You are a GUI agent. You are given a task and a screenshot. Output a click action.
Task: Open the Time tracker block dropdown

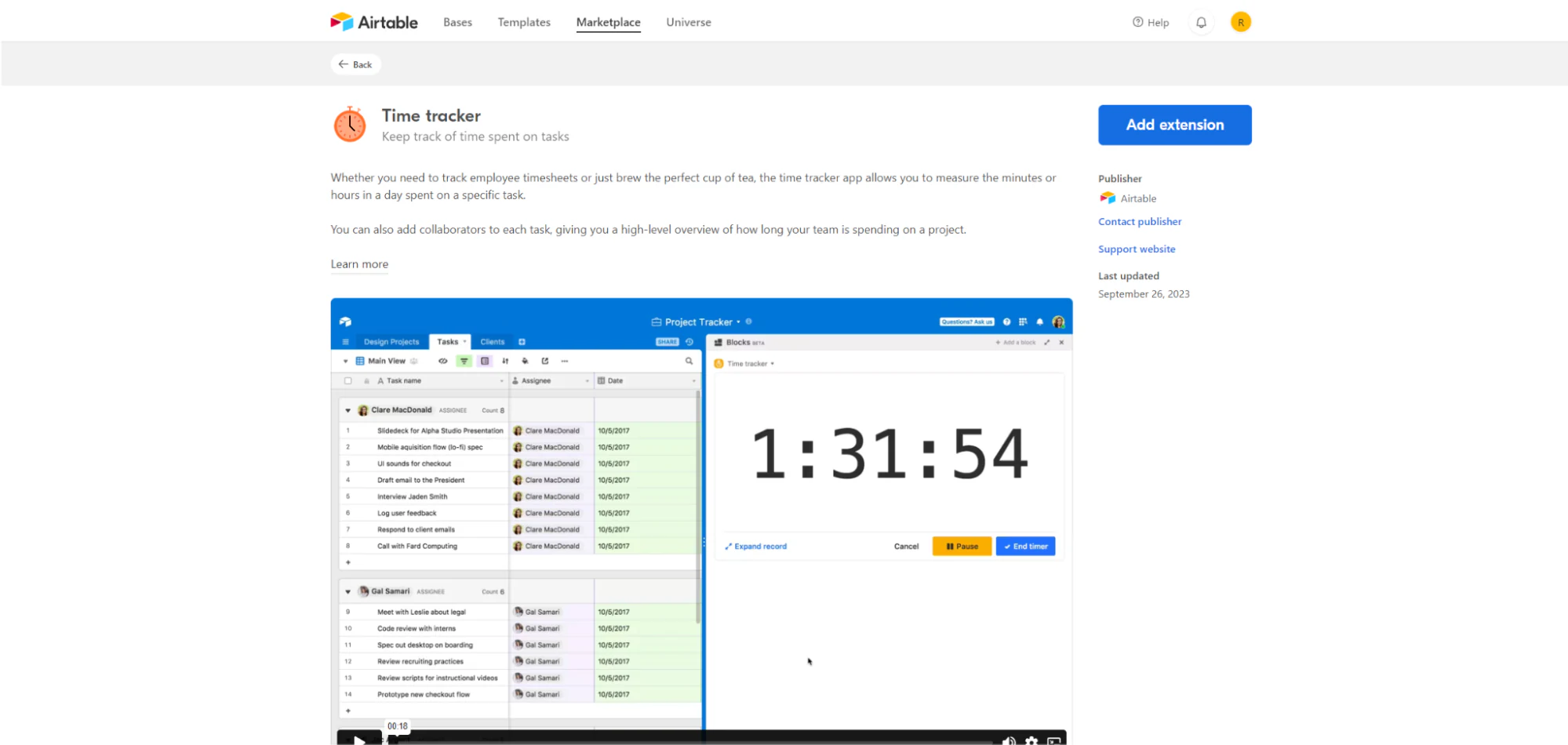coord(773,364)
